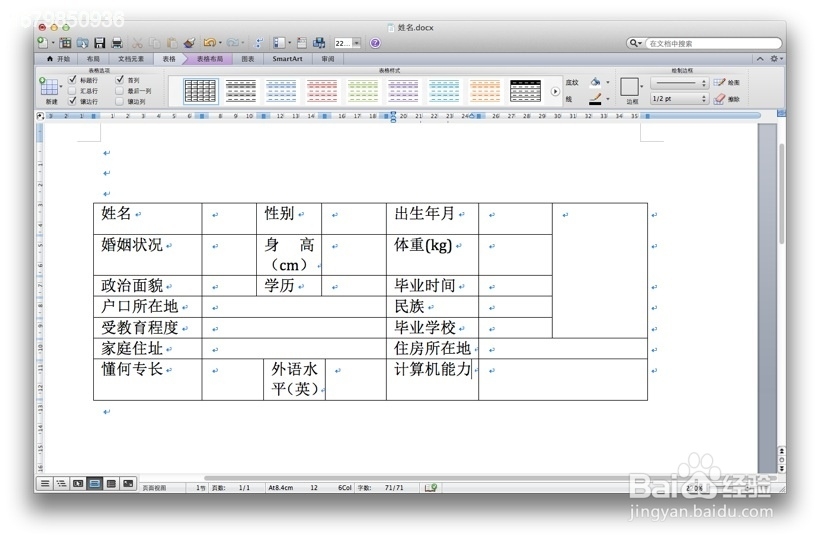Click the spelling check book icon
Screen dimensions: 820x540
(431, 487)
